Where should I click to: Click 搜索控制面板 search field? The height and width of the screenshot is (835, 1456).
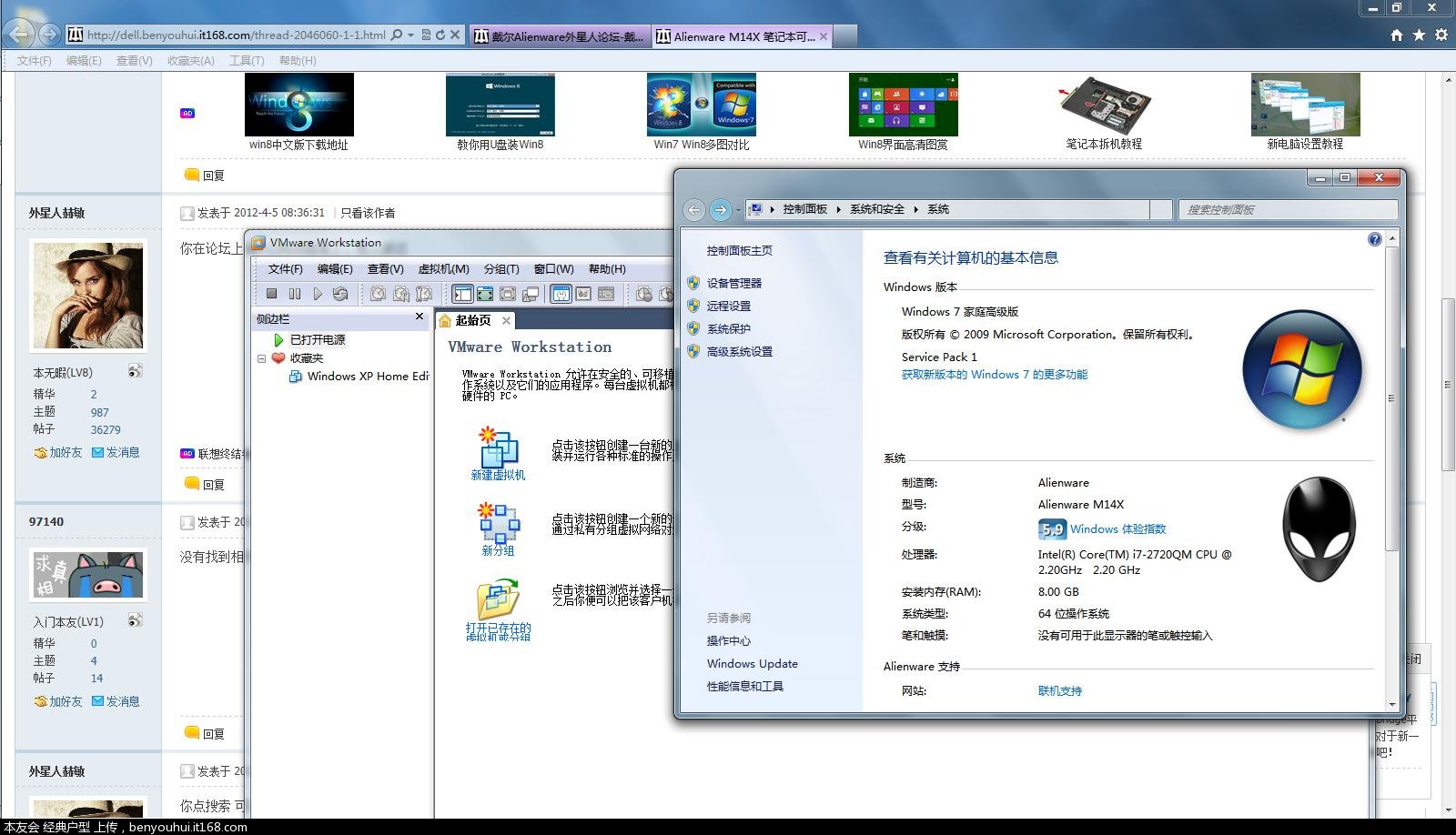(x=1288, y=209)
